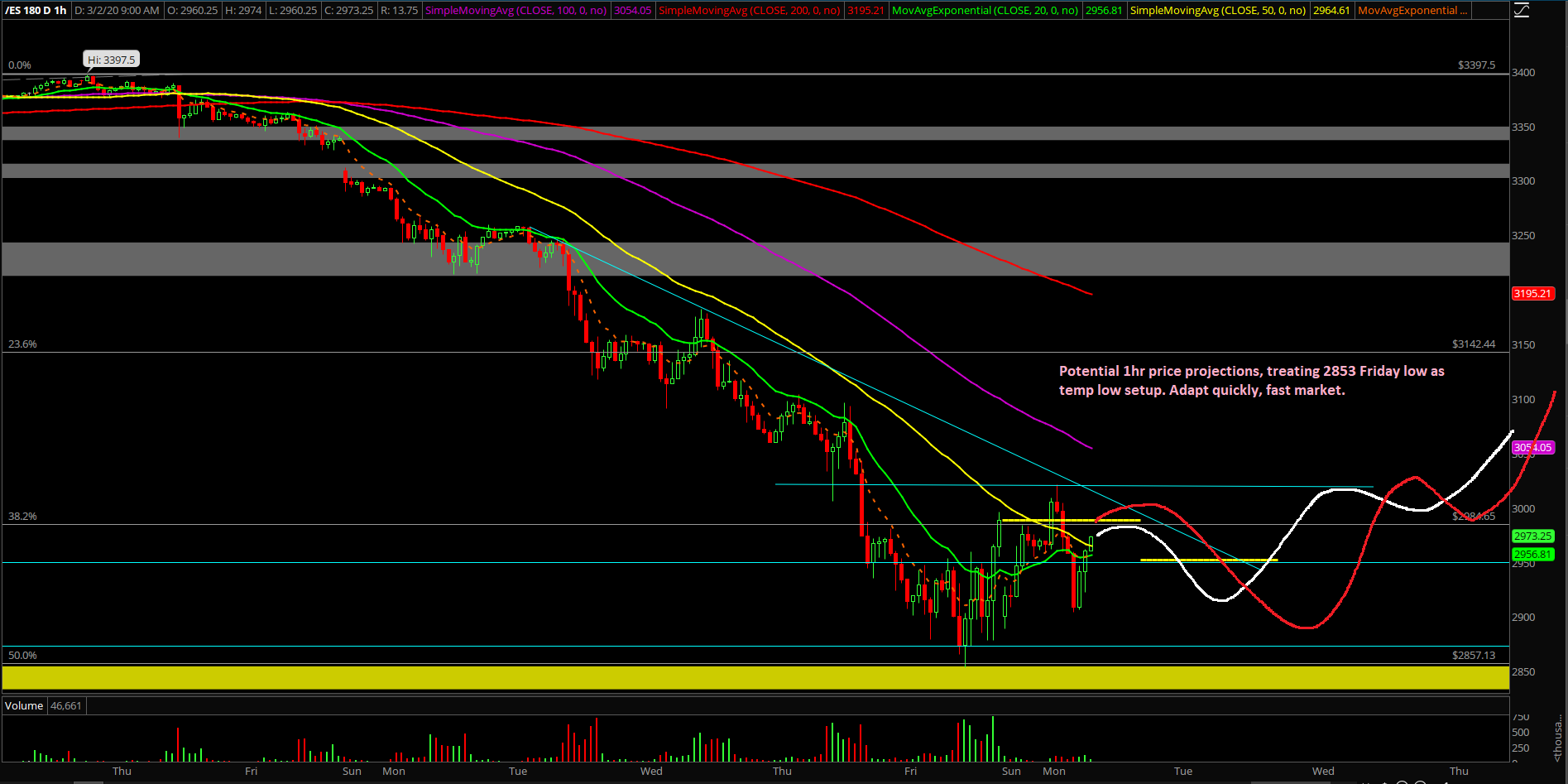Screen dimensions: 1568x784
Task: Open the chart expansion settings icon
Action: 1521,11
